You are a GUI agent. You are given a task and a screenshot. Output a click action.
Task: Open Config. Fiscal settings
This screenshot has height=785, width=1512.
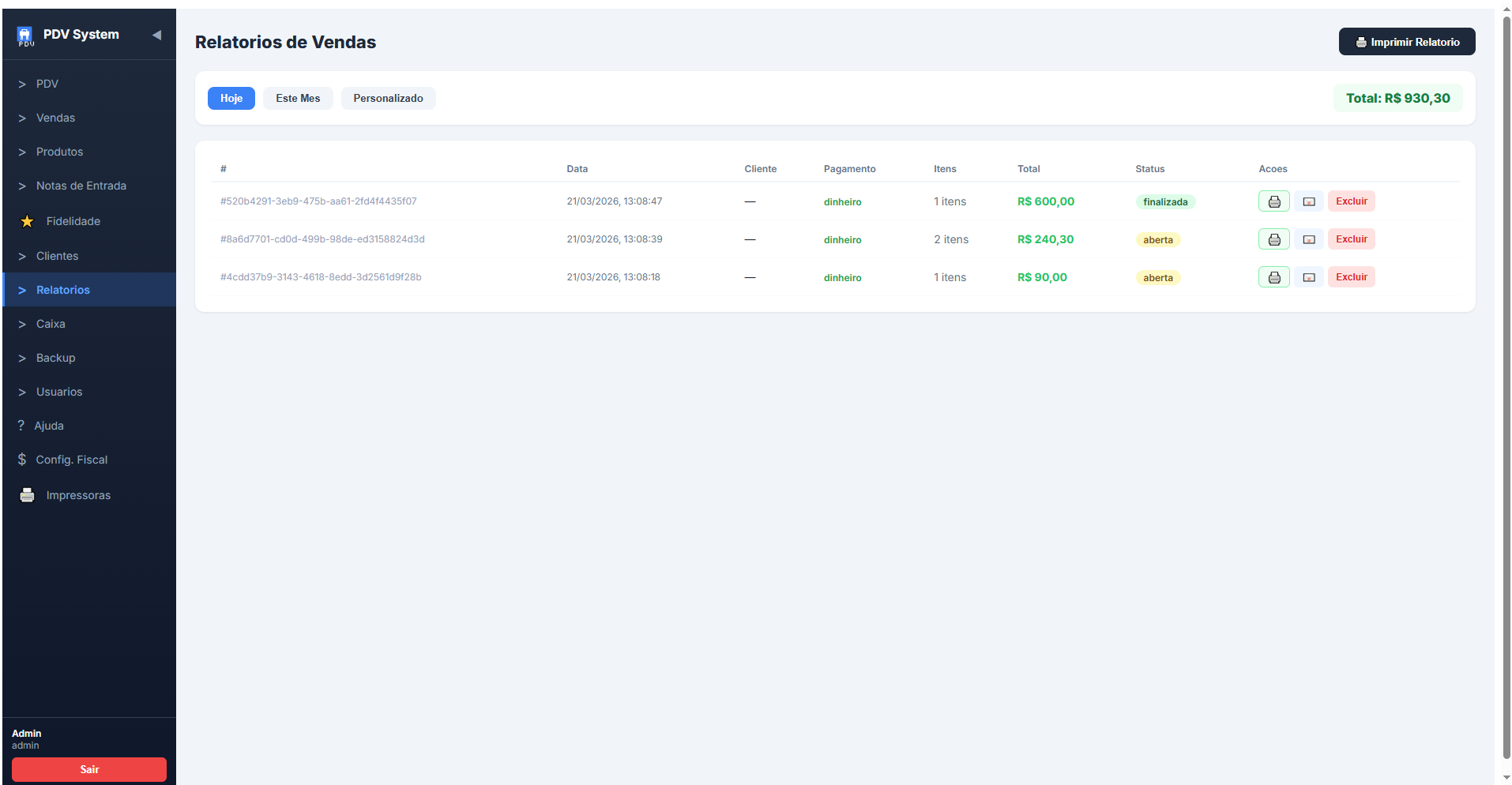(x=71, y=460)
